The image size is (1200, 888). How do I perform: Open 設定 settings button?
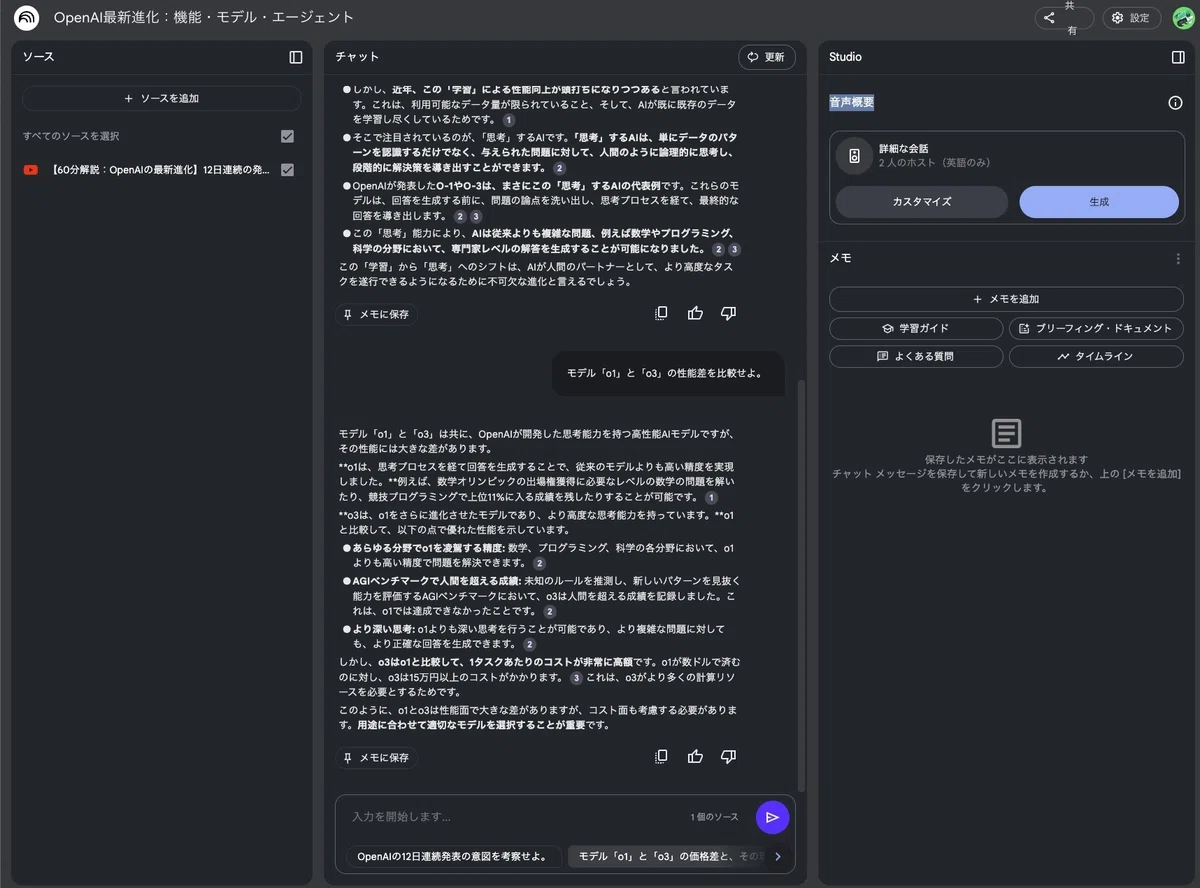pyautogui.click(x=1131, y=18)
